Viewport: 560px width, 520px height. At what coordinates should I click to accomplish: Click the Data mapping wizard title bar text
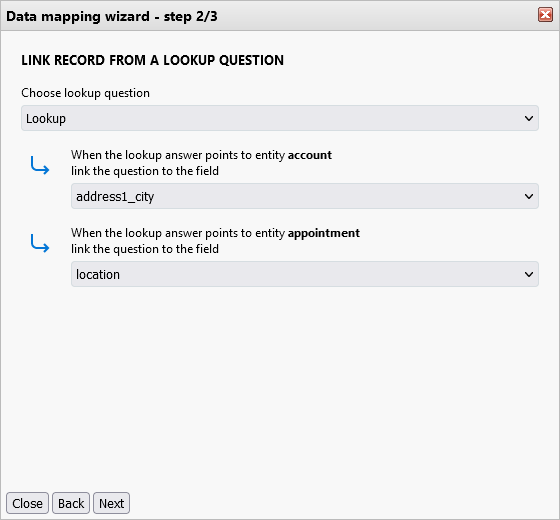click(112, 16)
